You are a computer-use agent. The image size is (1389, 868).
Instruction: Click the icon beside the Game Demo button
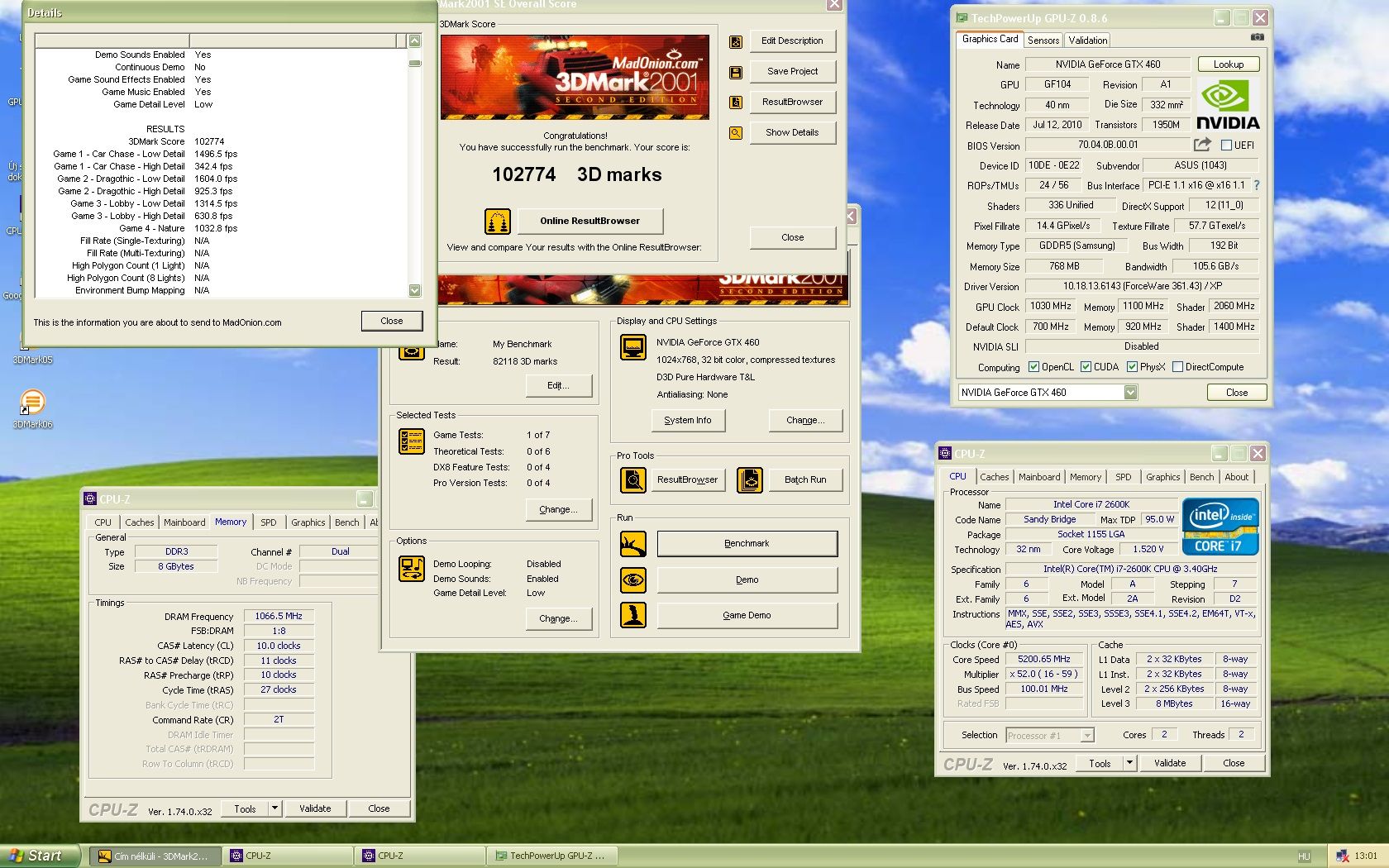(633, 615)
